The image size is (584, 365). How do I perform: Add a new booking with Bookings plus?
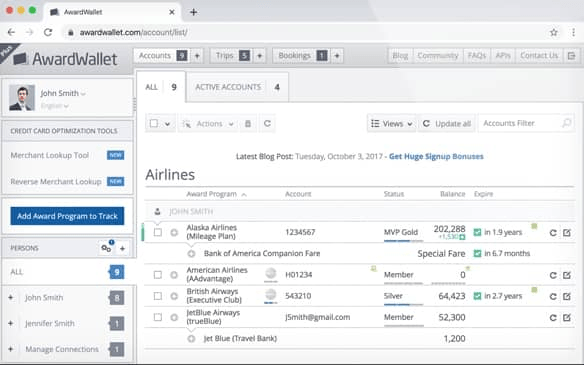(x=337, y=56)
